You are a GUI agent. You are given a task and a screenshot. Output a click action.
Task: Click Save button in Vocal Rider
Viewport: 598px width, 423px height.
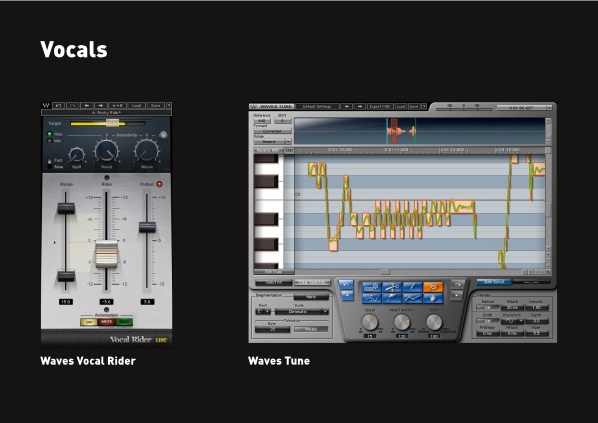pyautogui.click(x=156, y=105)
